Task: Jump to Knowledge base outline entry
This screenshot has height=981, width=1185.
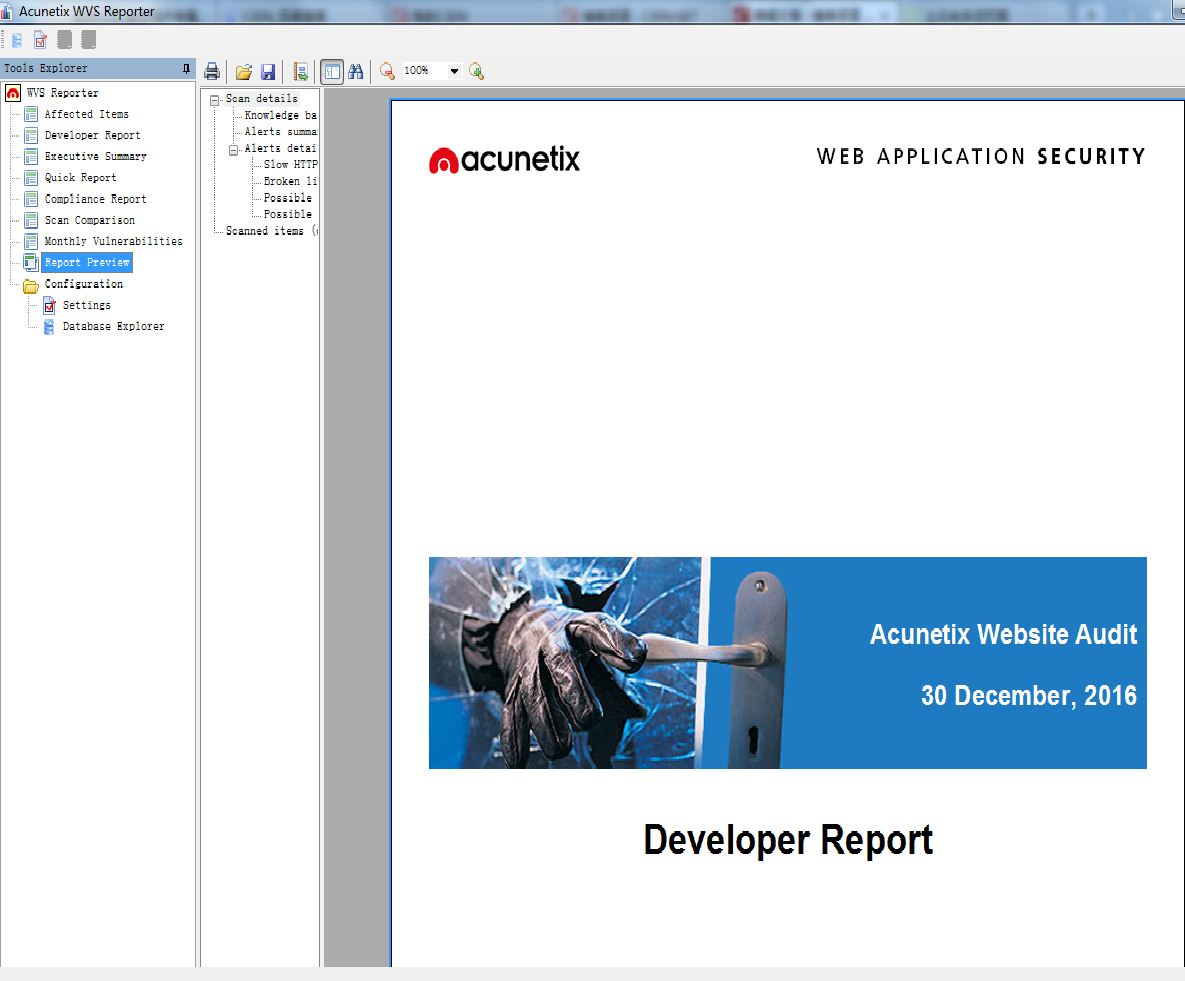Action: 280,116
